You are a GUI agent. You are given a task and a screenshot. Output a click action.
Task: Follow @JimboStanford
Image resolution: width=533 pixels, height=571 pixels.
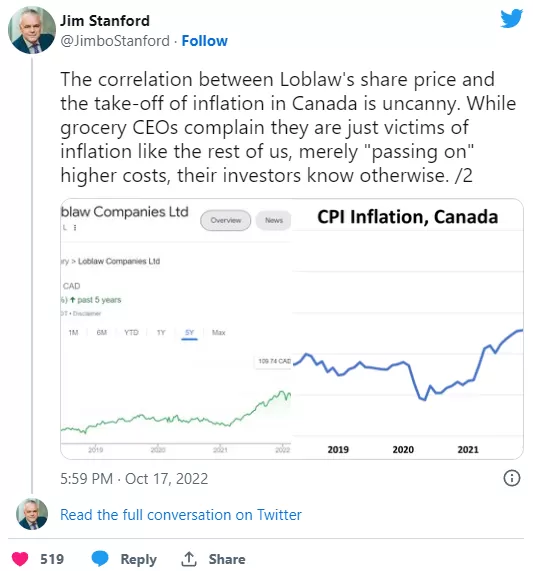click(205, 41)
